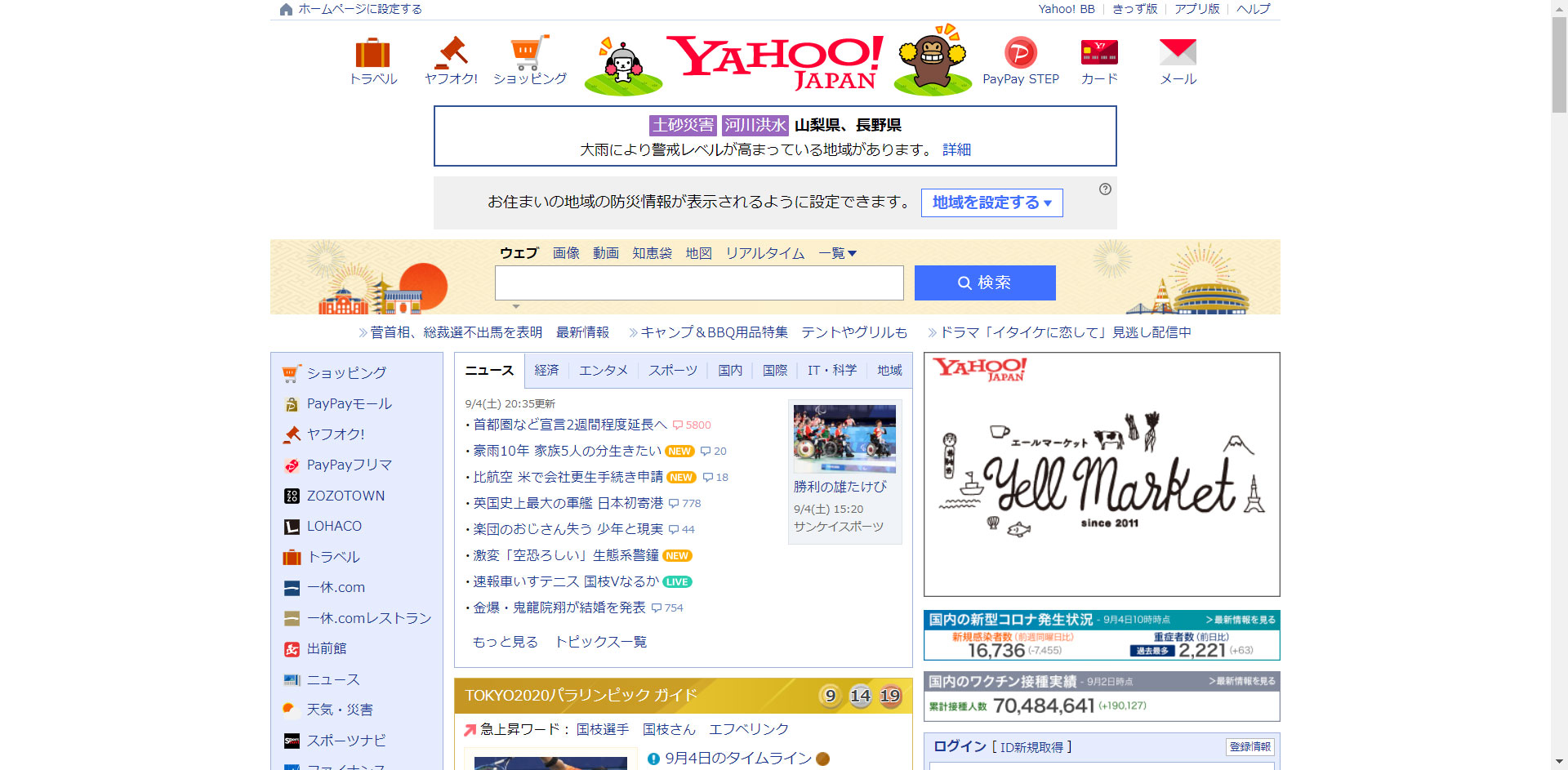Click the sidebar スポーツナビ icon
The height and width of the screenshot is (770, 1568).
tap(292, 741)
